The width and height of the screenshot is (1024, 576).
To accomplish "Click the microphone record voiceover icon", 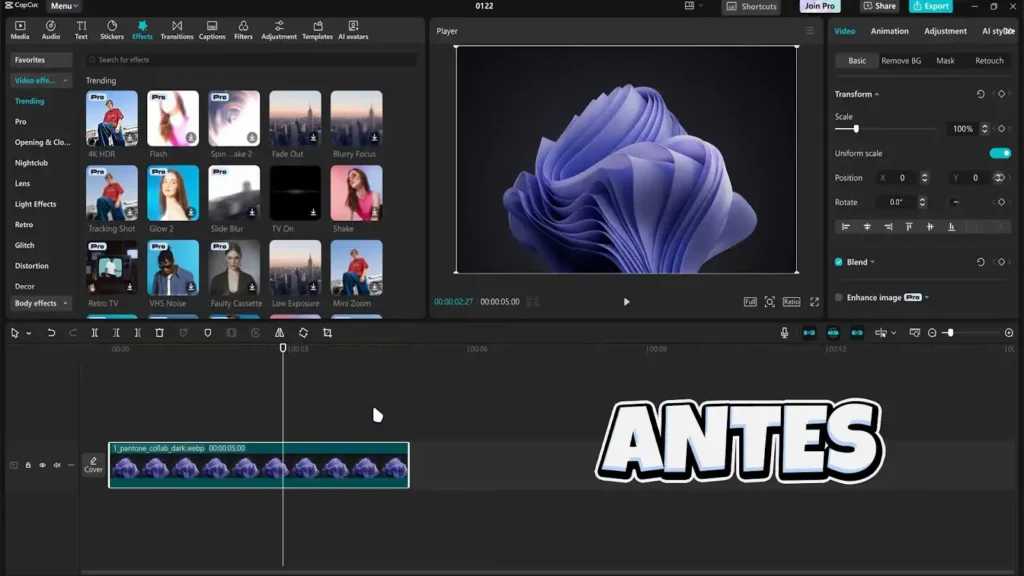I will (x=784, y=333).
